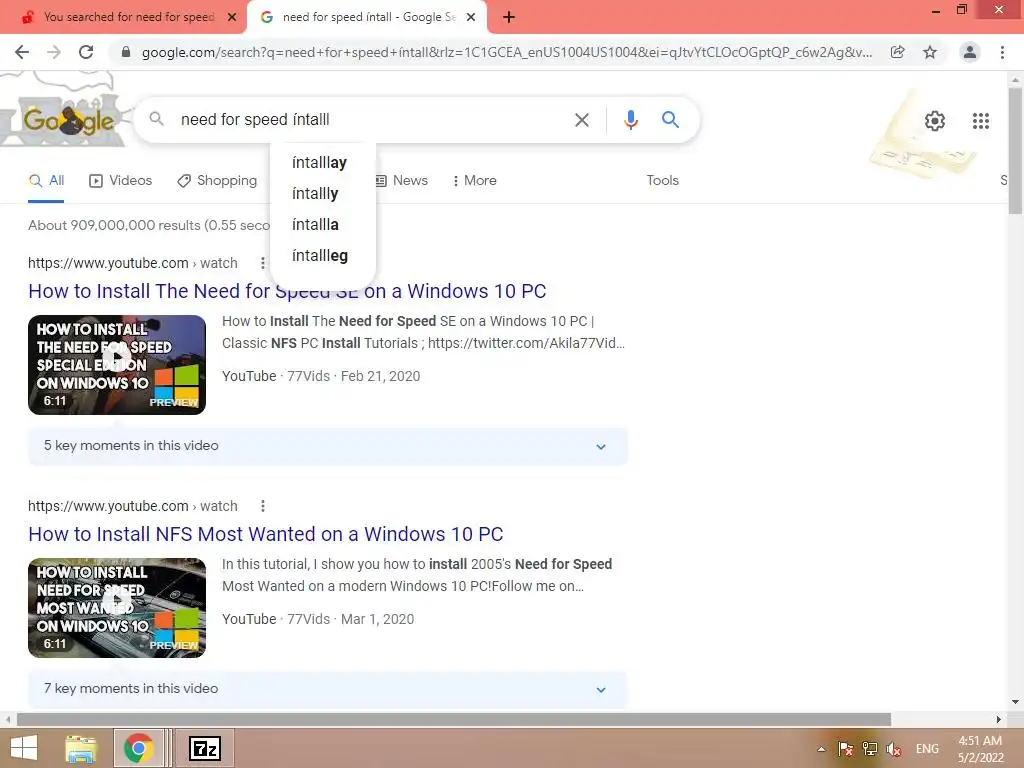This screenshot has height=768, width=1024.
Task: Close the 'need for speed intall - Google' tab
Action: pos(471,17)
